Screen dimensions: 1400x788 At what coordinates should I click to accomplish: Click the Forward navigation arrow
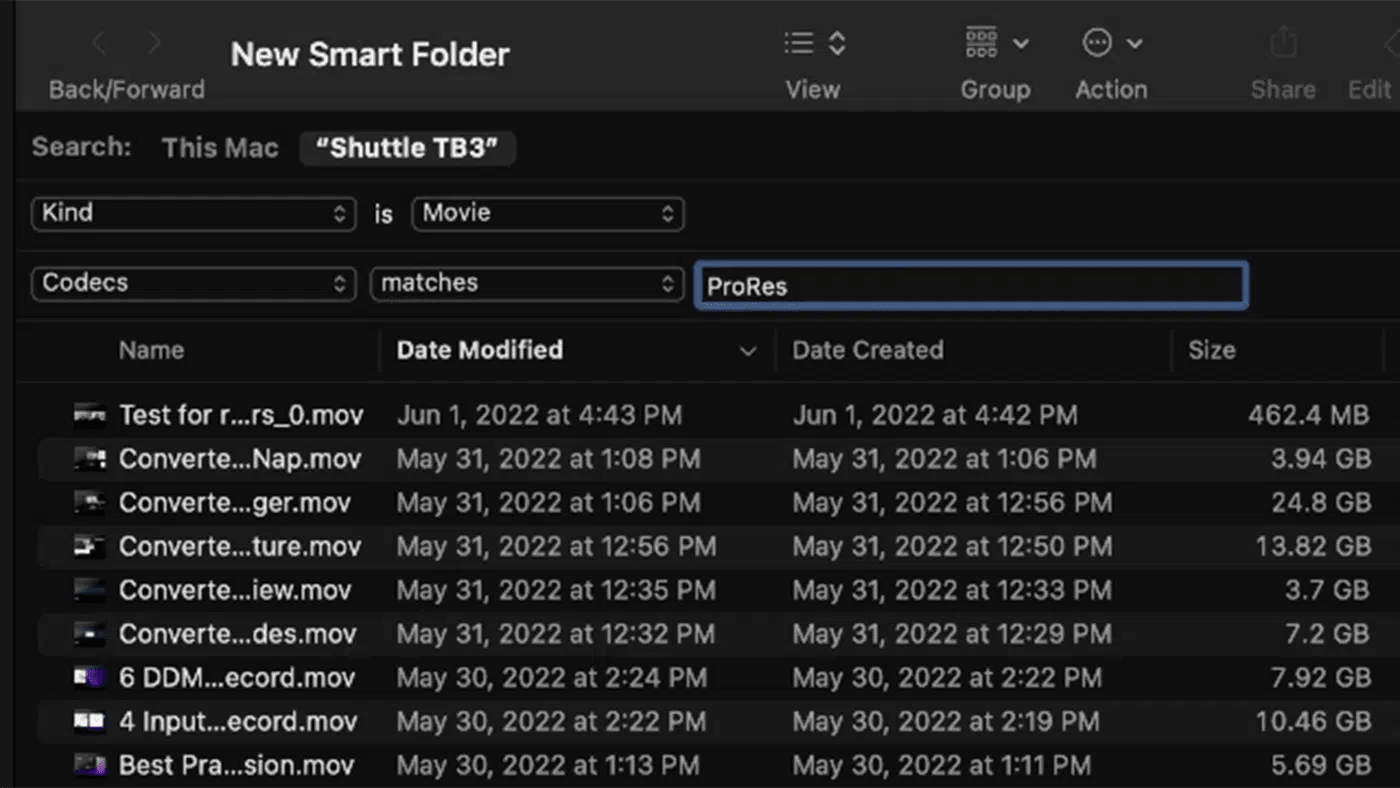point(155,42)
